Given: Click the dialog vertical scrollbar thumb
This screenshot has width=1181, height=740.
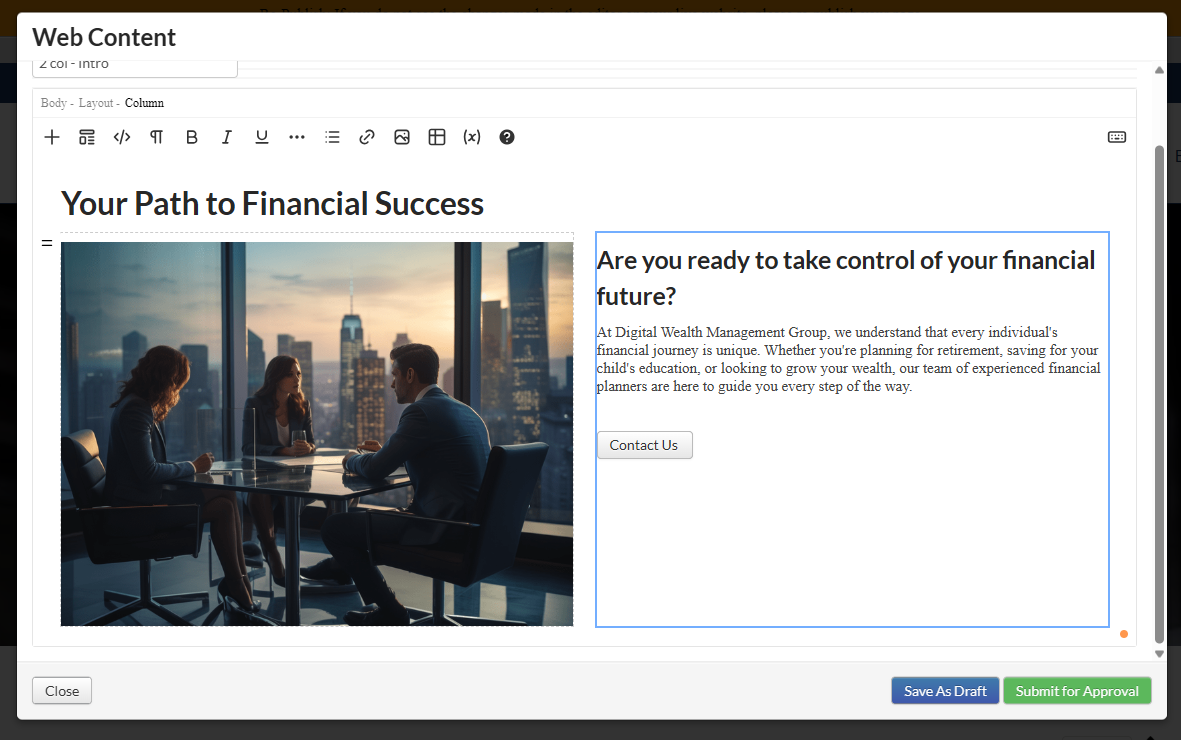Looking at the screenshot, I should (1159, 394).
